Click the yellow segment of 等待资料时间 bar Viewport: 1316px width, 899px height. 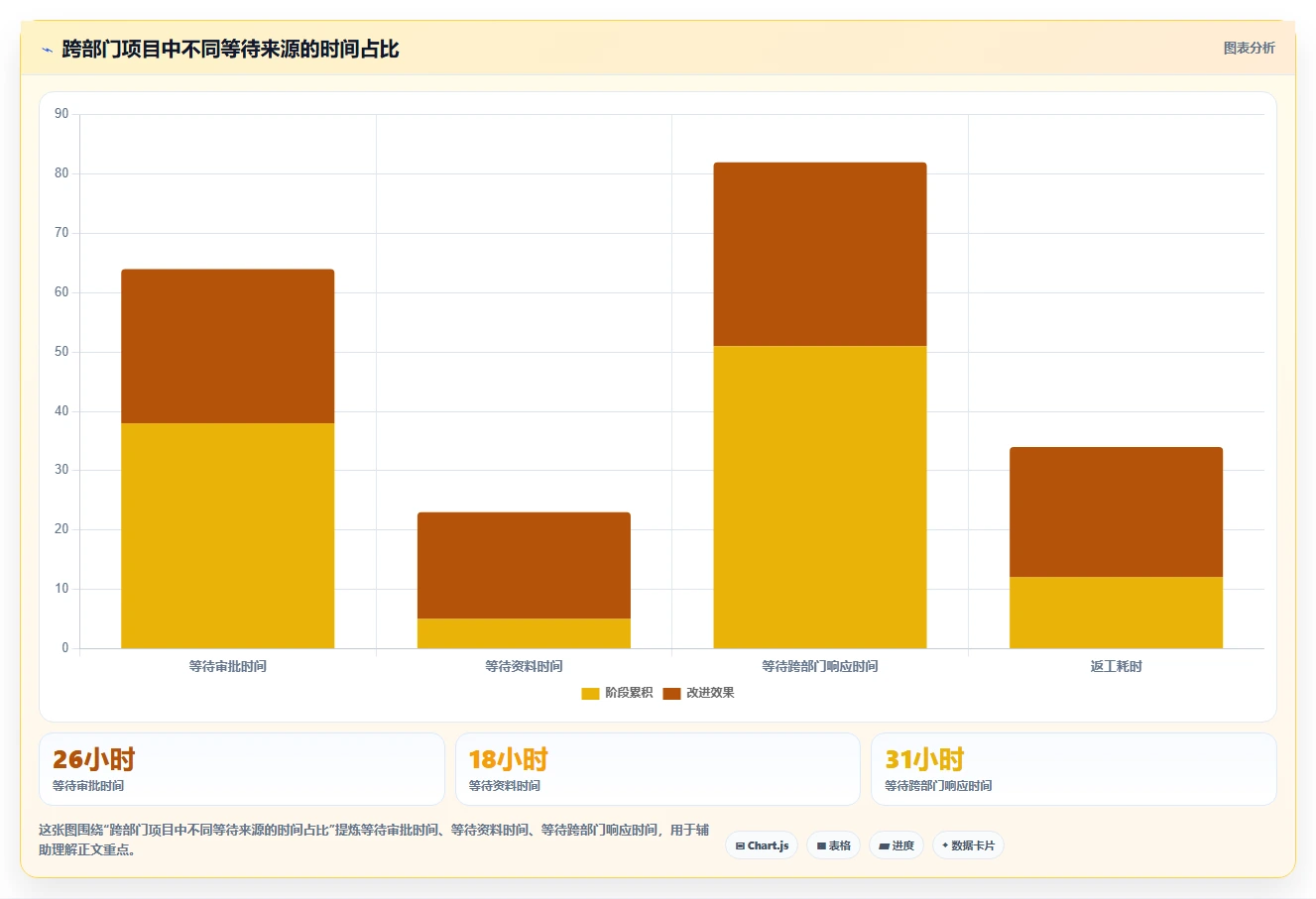(524, 633)
